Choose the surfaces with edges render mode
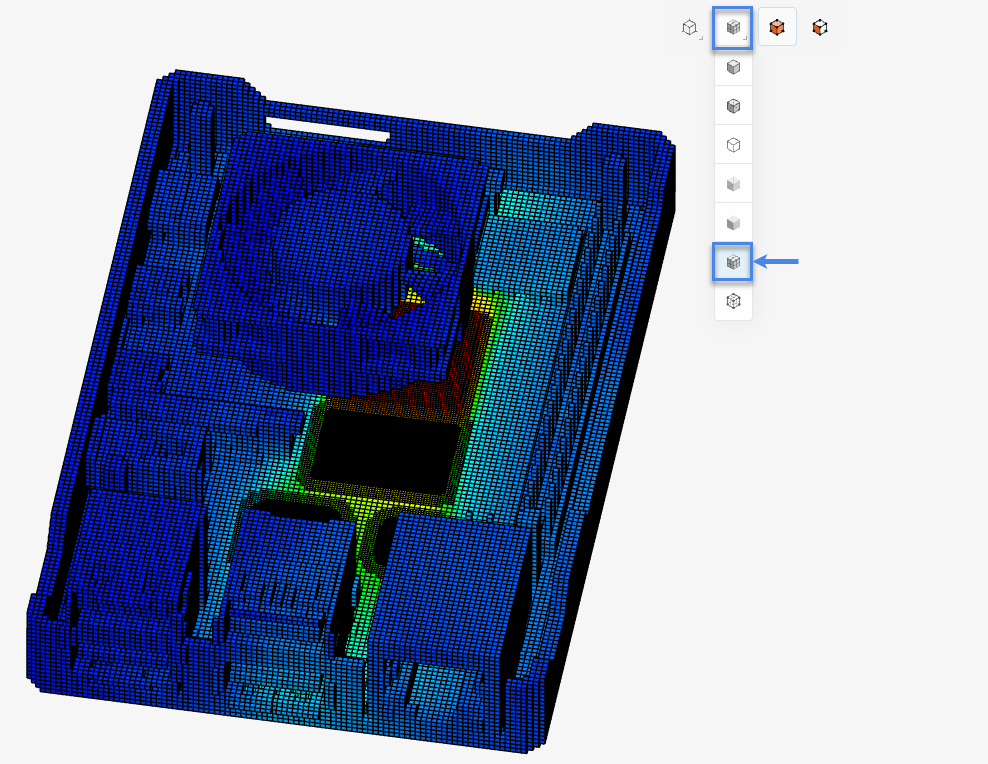 [733, 106]
